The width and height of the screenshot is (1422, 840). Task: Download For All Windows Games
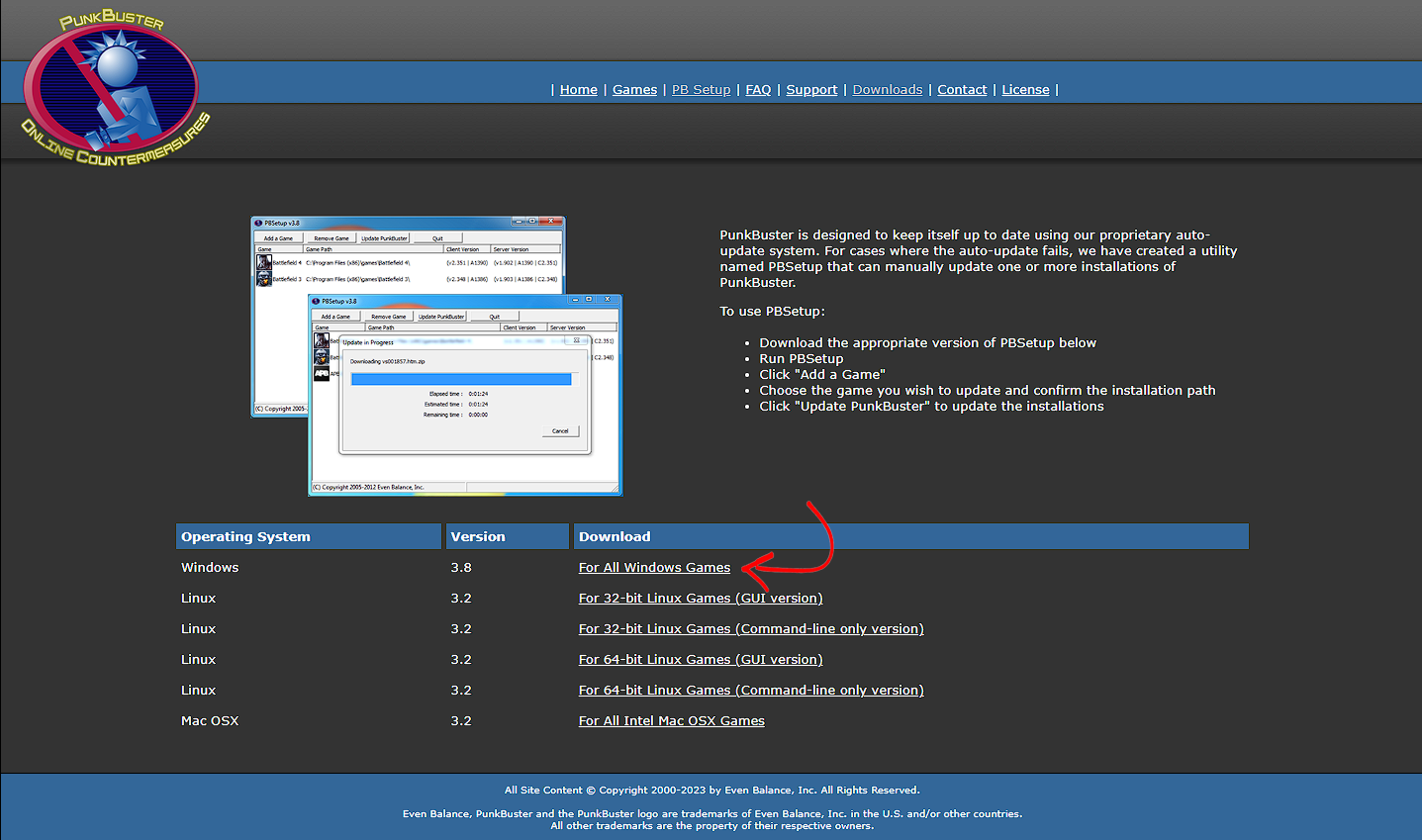[x=654, y=568]
